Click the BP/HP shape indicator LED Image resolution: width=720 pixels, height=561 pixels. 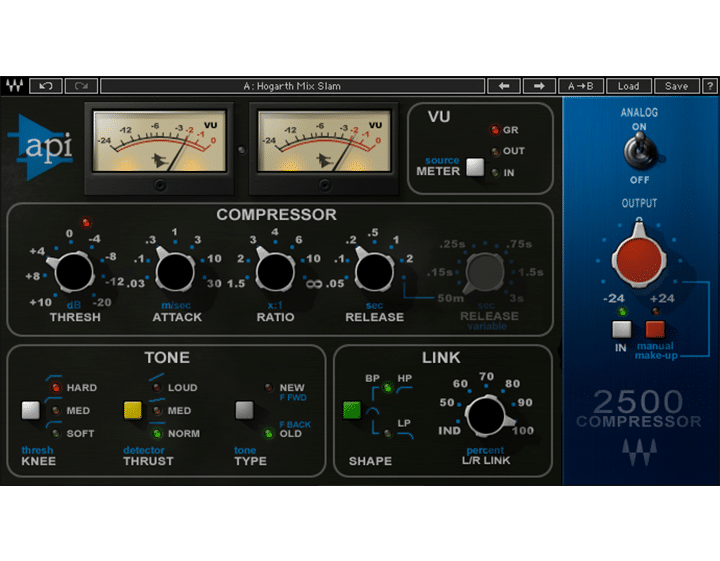388,388
